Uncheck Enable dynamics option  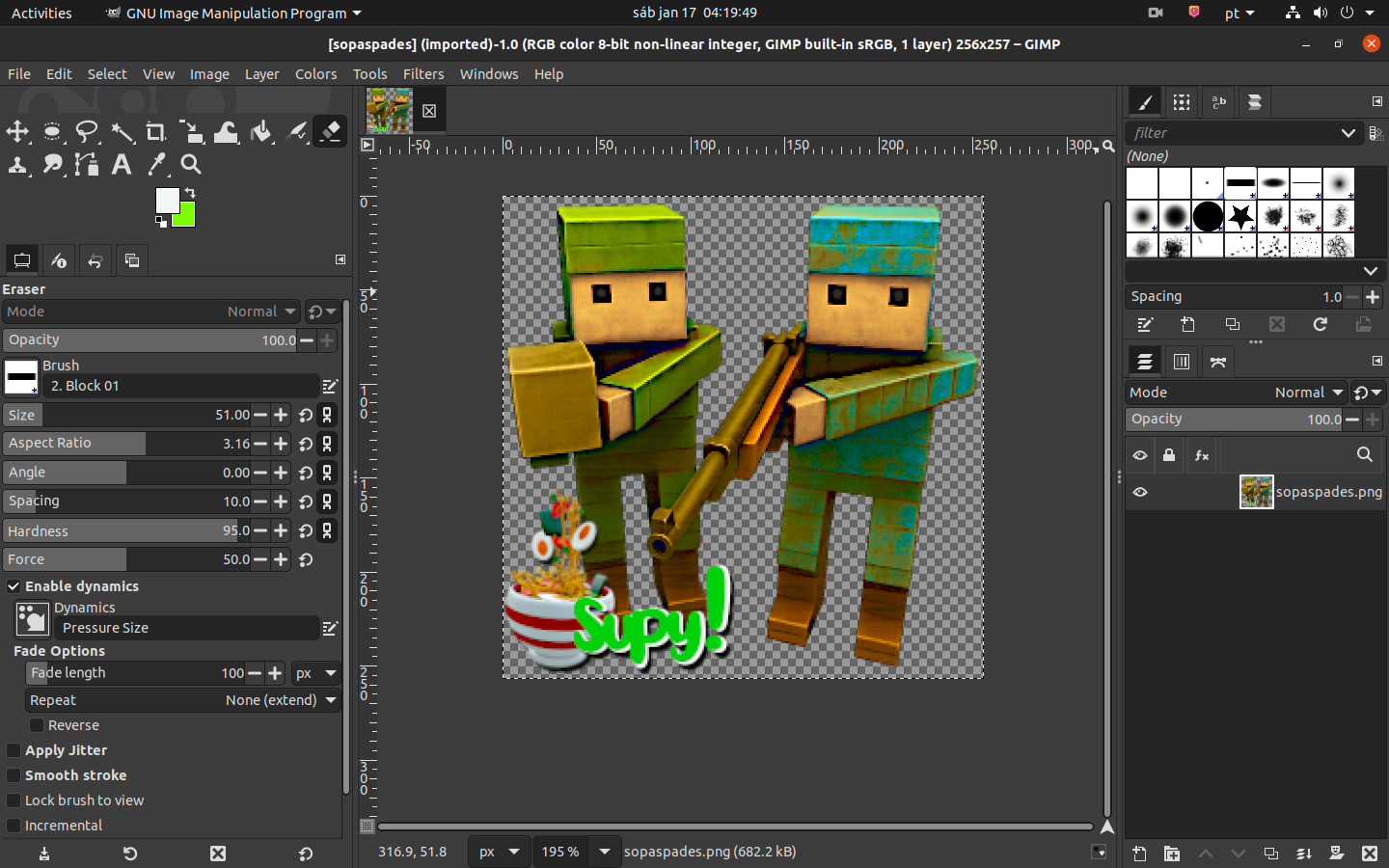14,586
